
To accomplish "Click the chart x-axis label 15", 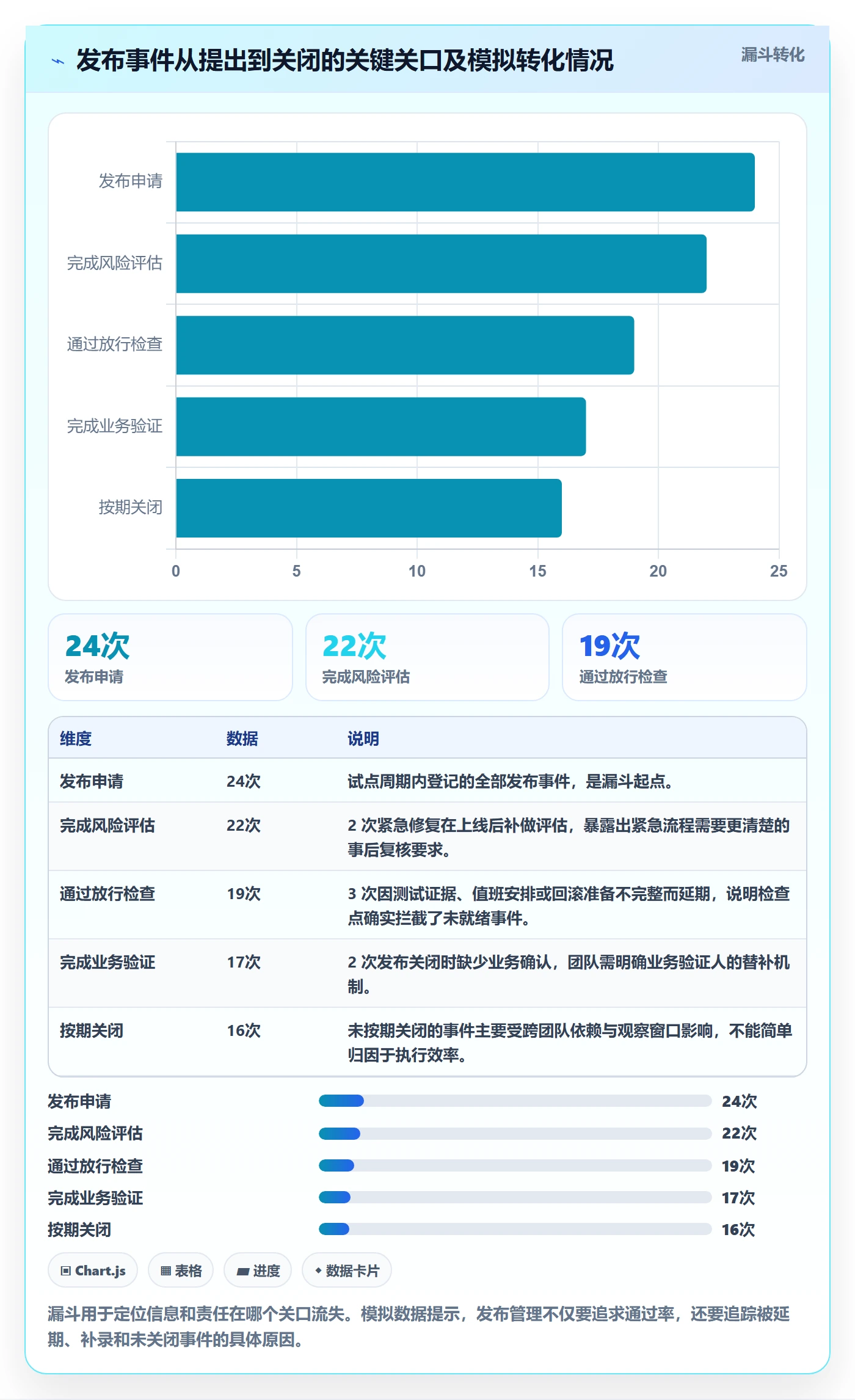I will pos(537,571).
